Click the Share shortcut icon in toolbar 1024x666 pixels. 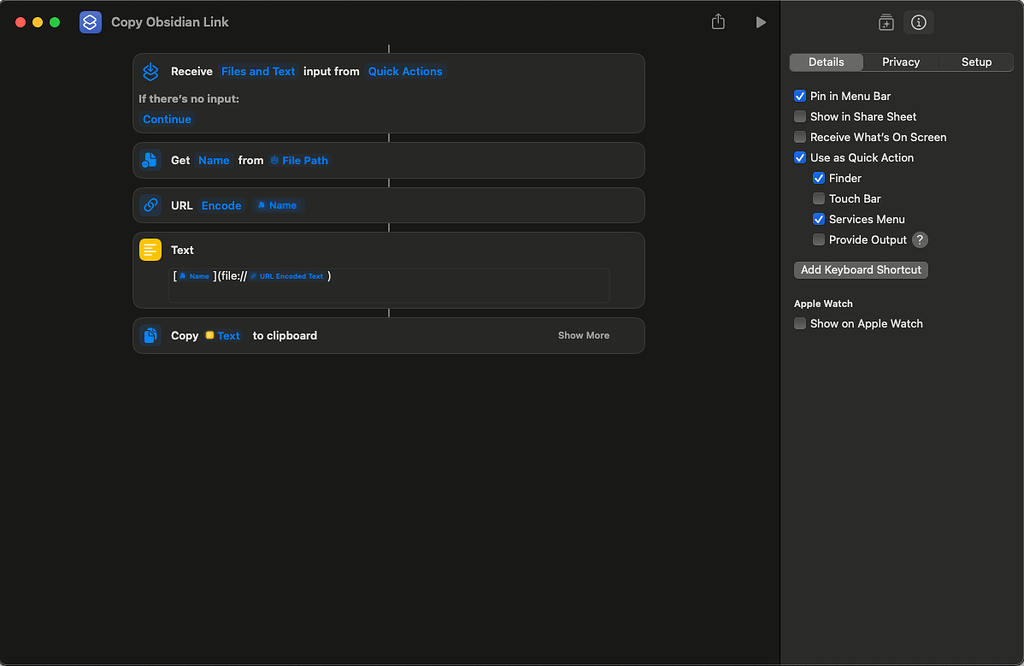[x=718, y=22]
